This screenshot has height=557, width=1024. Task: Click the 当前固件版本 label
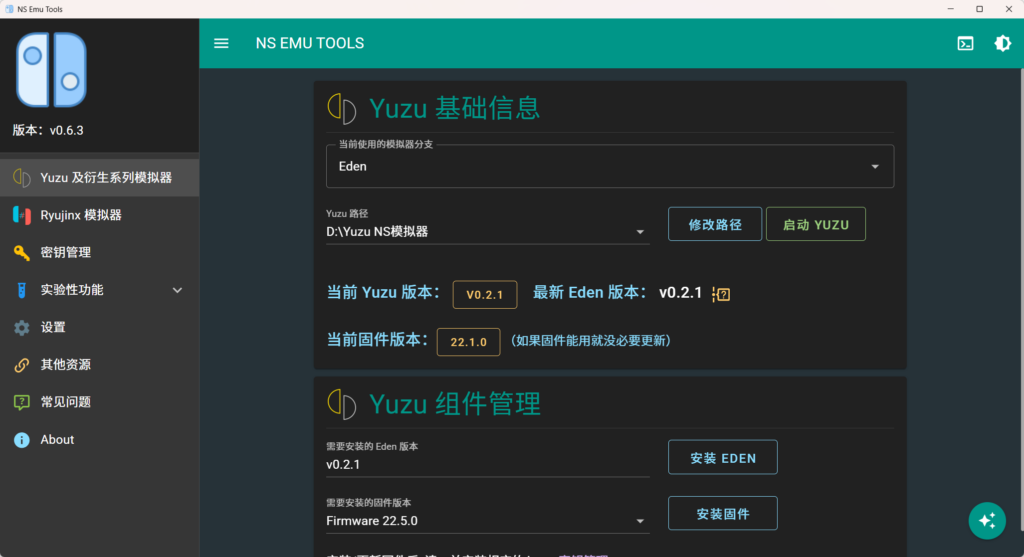click(x=377, y=340)
